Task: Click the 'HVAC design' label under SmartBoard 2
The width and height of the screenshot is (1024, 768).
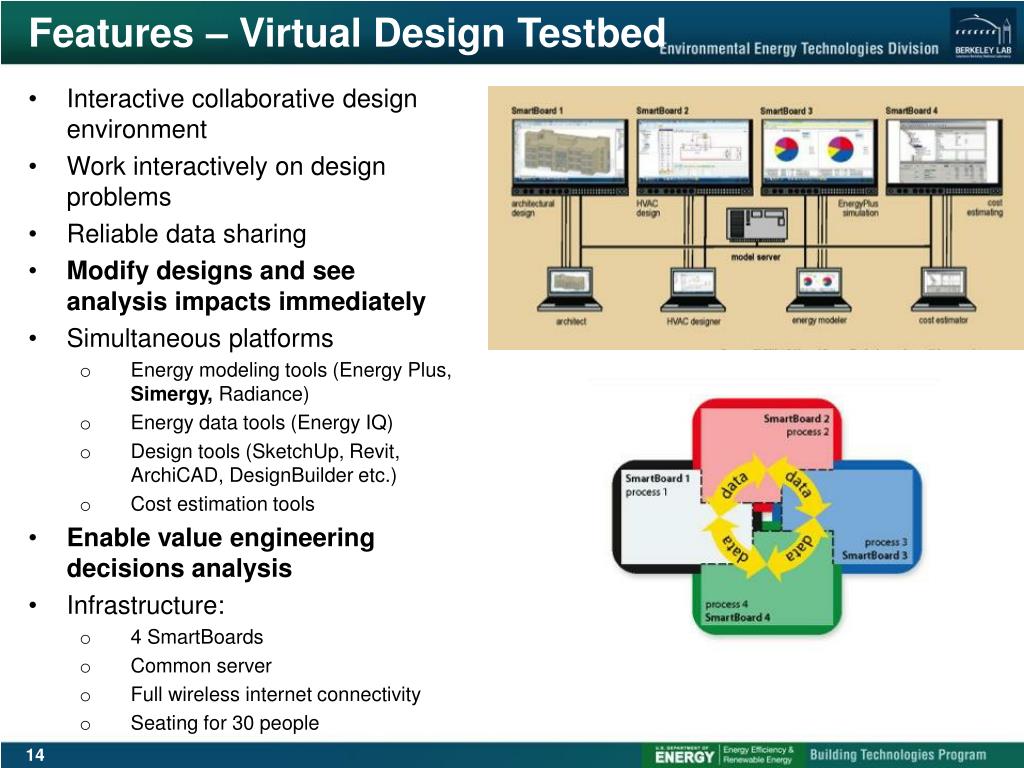Action: coord(648,208)
